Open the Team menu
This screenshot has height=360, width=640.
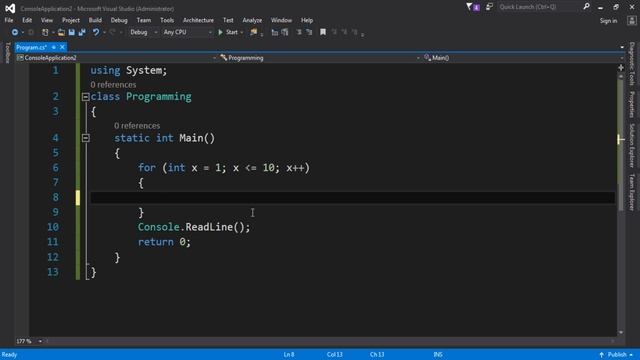point(144,20)
